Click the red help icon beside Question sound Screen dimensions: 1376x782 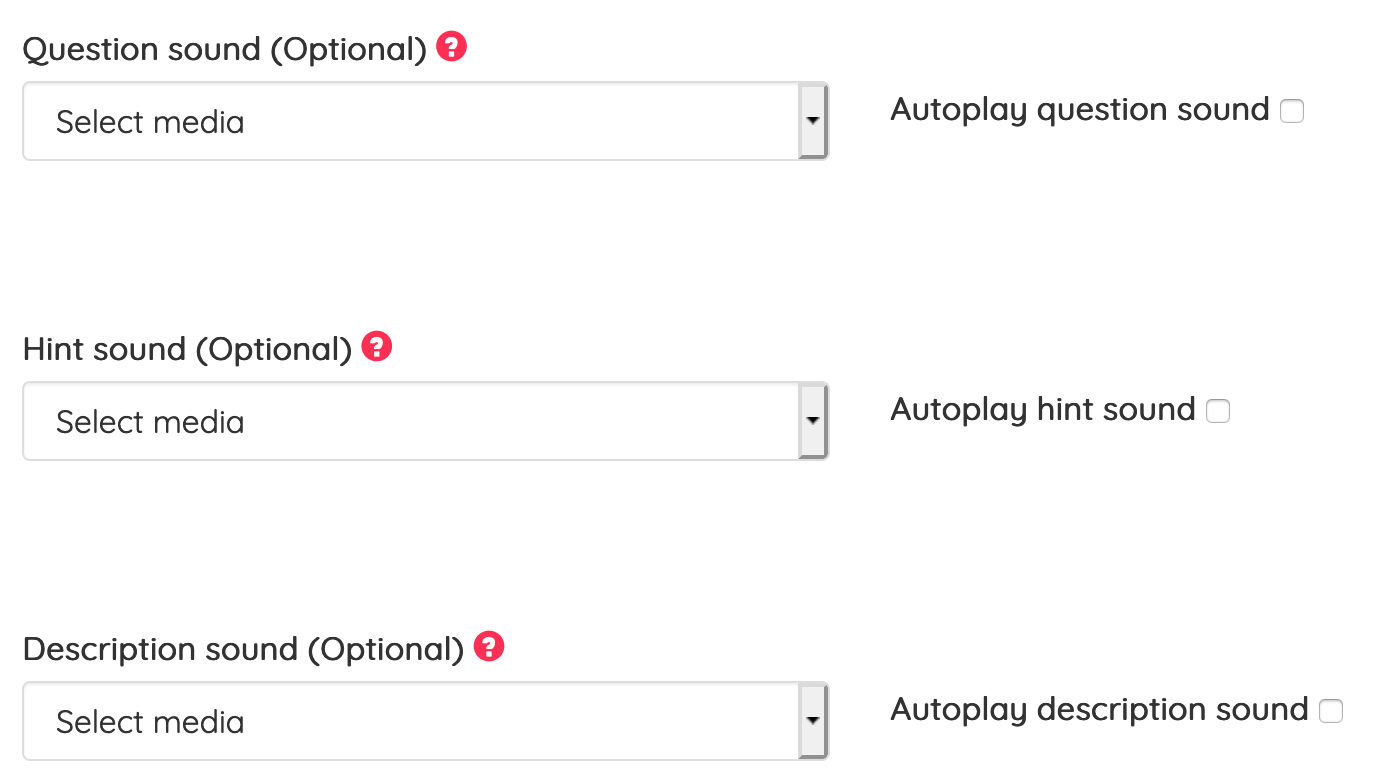point(452,47)
